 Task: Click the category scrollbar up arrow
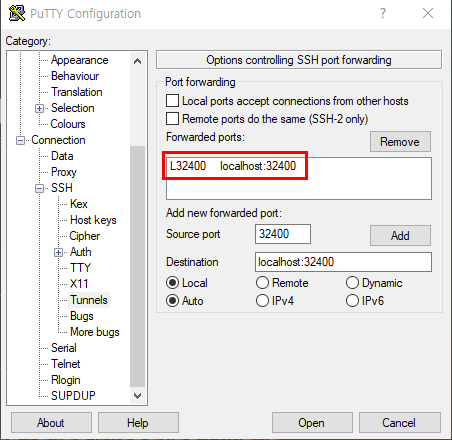pyautogui.click(x=137, y=61)
